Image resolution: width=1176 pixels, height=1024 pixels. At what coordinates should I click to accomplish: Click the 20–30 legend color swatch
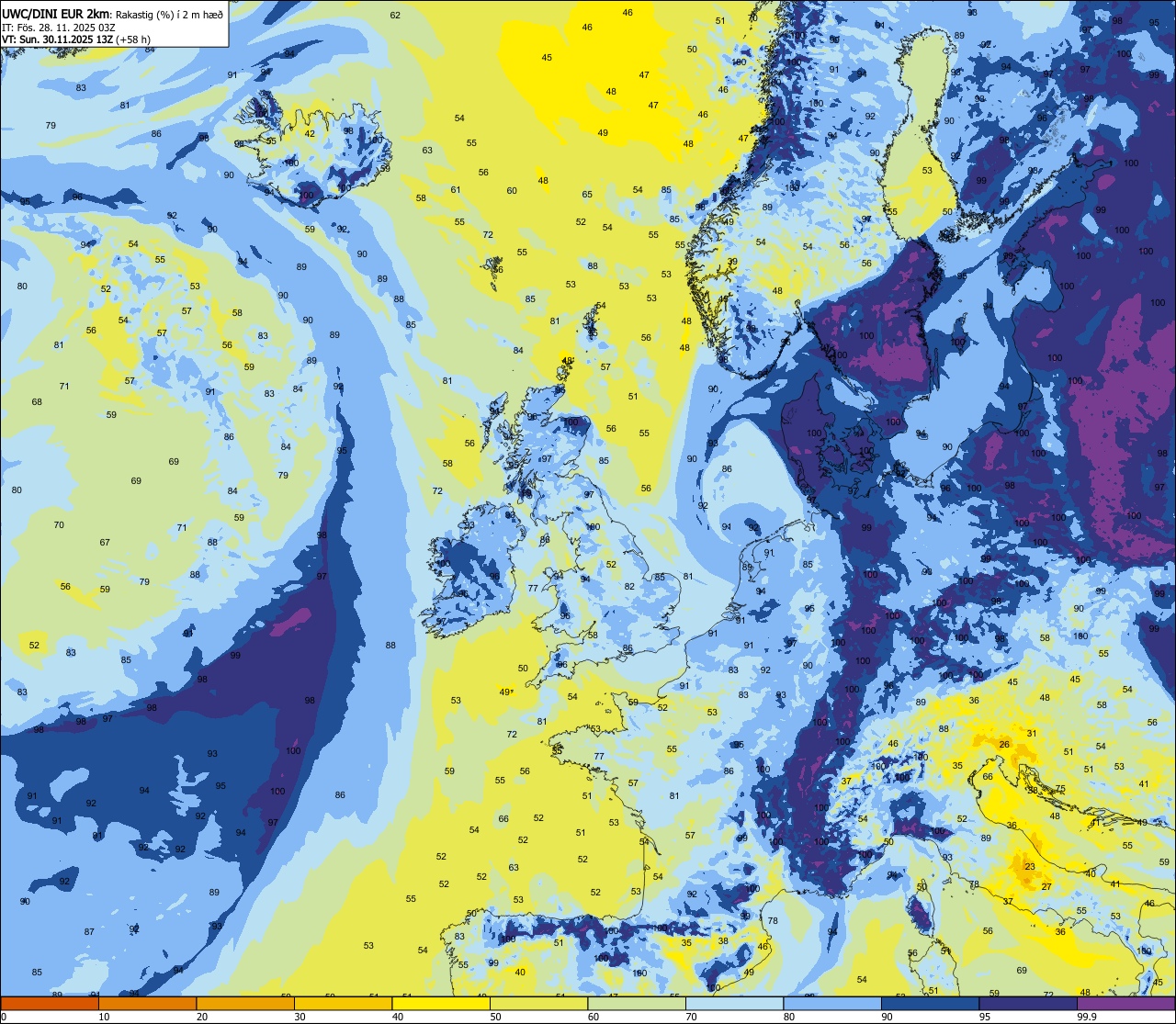click(x=245, y=1003)
